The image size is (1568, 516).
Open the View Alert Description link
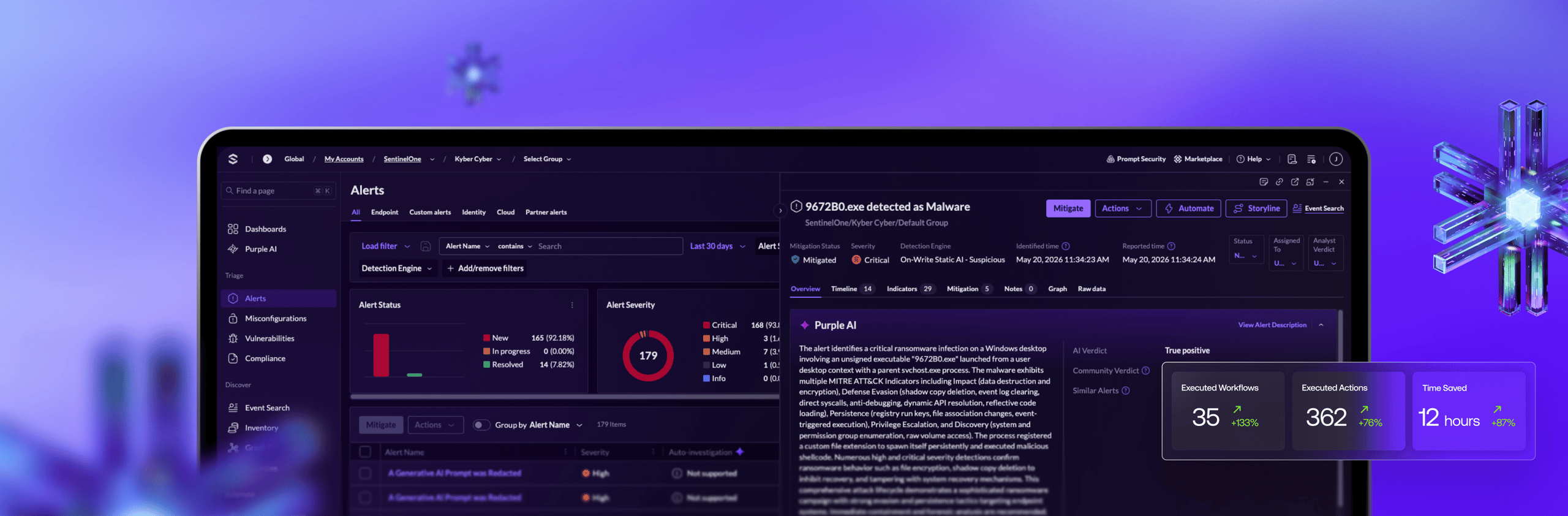coord(1272,325)
